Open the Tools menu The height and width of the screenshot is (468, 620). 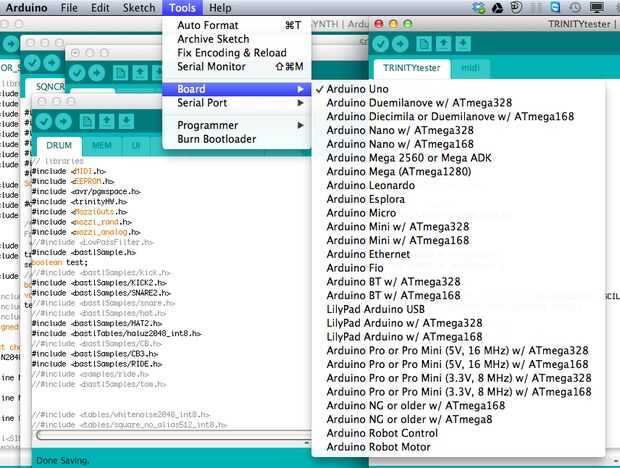pos(182,8)
